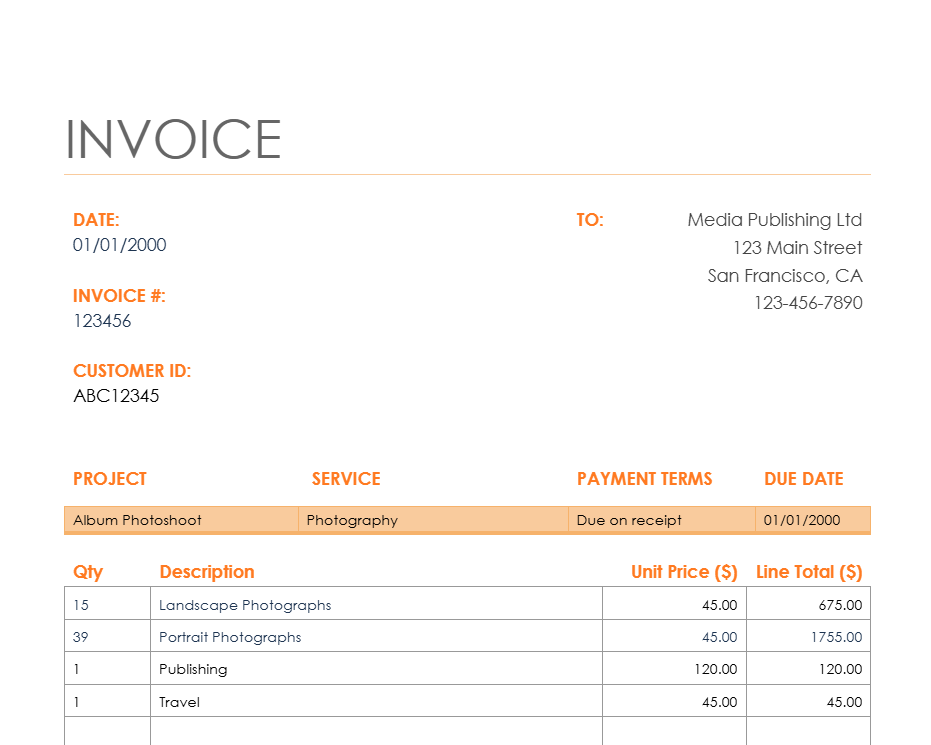931x745 pixels.
Task: Select the Qty column header
Action: pyautogui.click(x=88, y=572)
